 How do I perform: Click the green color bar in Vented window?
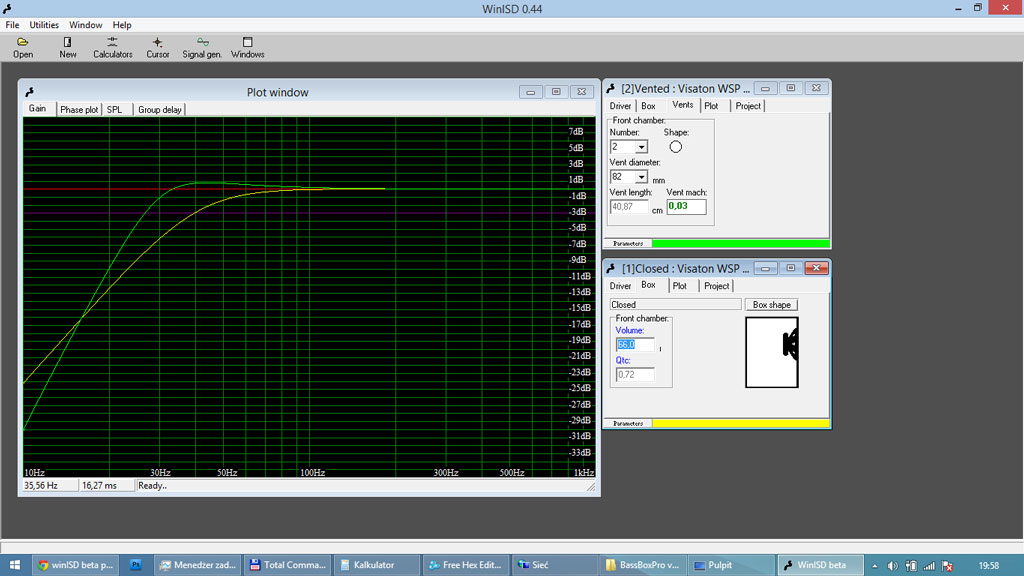coord(740,243)
